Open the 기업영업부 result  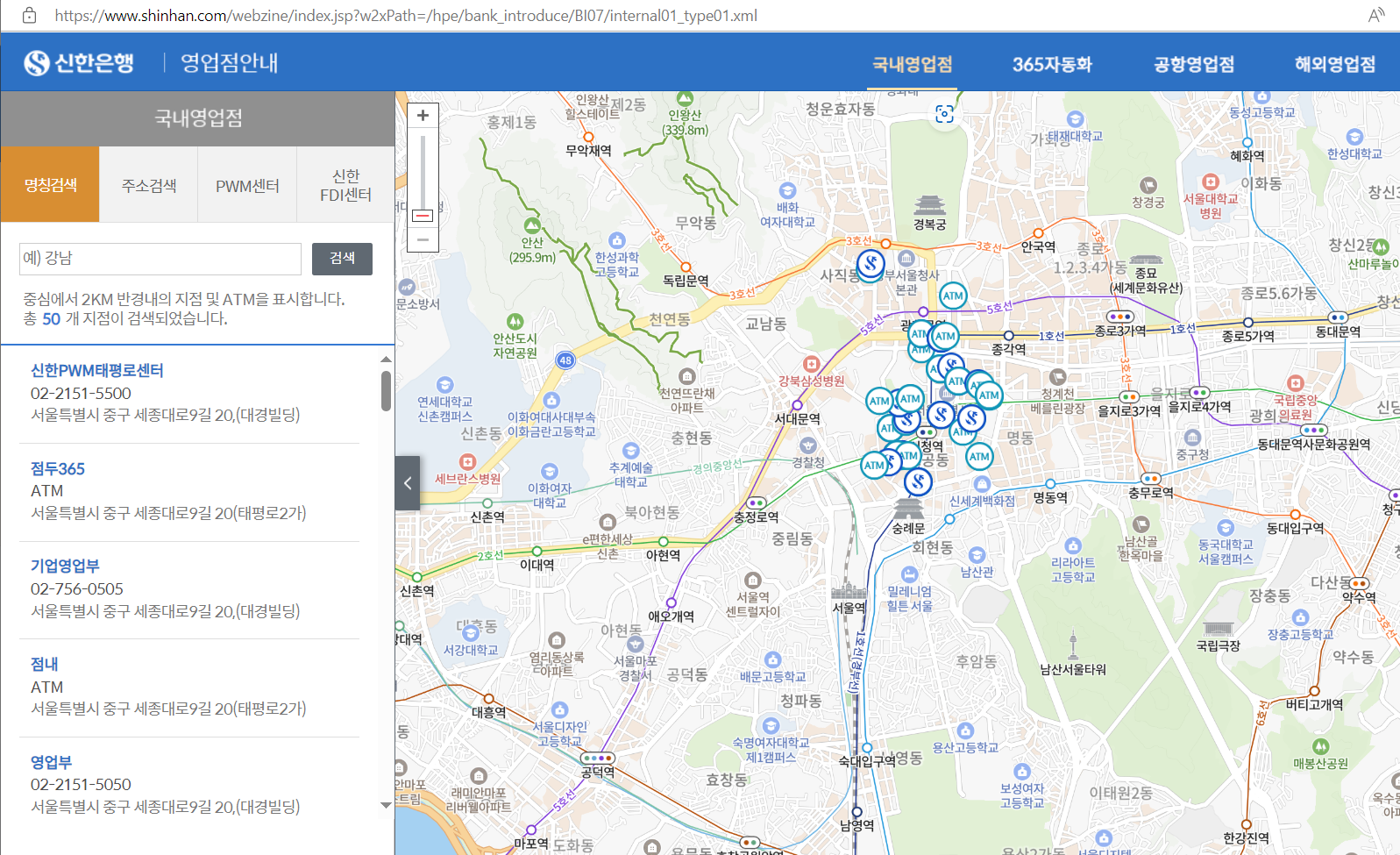[x=65, y=566]
